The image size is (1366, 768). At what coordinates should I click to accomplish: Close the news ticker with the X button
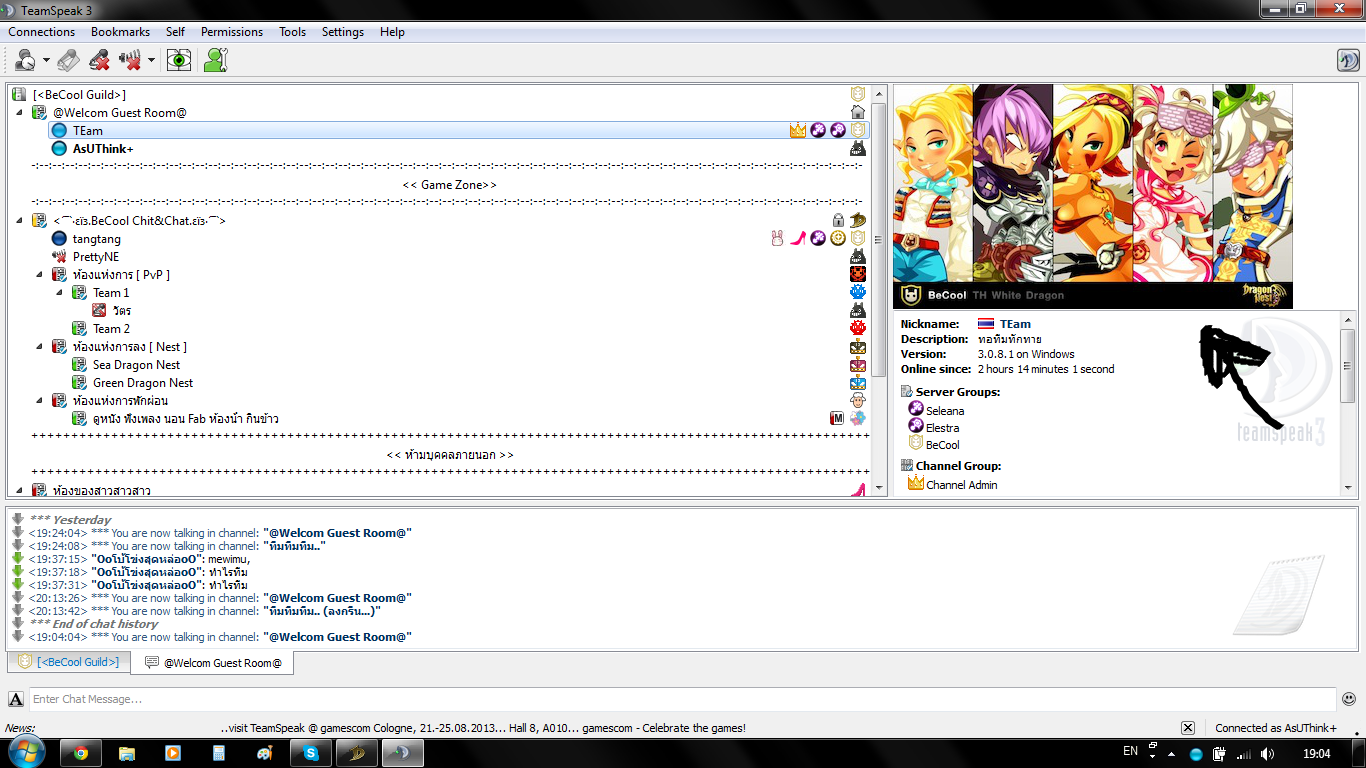point(1188,728)
